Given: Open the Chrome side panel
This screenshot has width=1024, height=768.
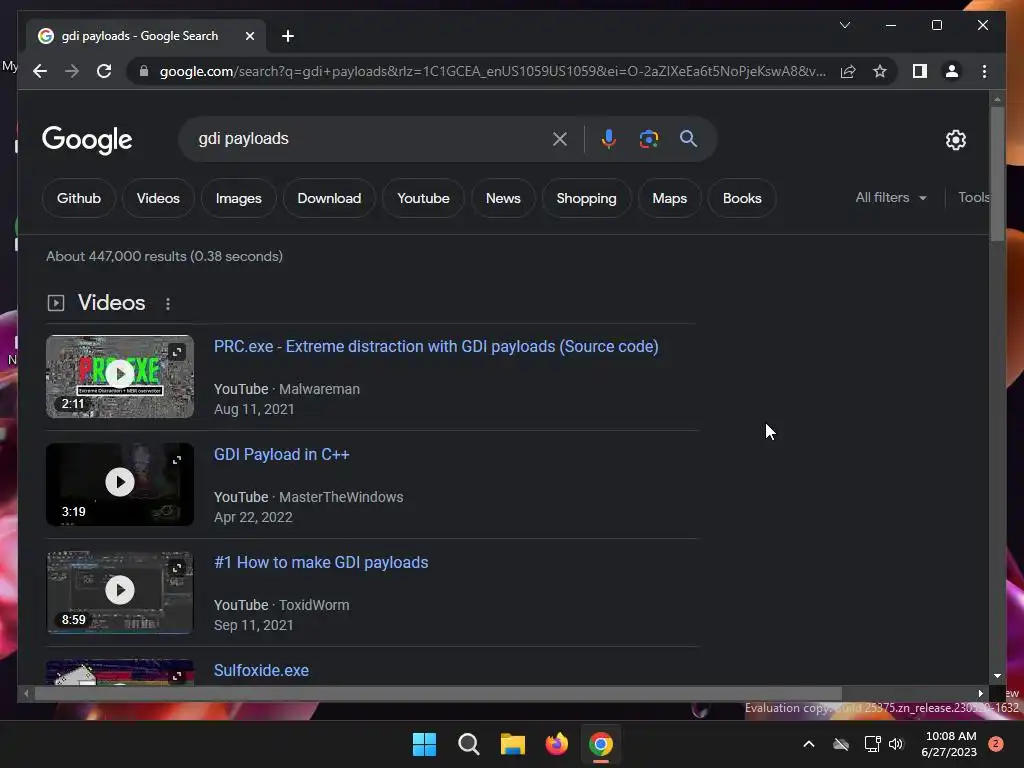Looking at the screenshot, I should coord(920,71).
